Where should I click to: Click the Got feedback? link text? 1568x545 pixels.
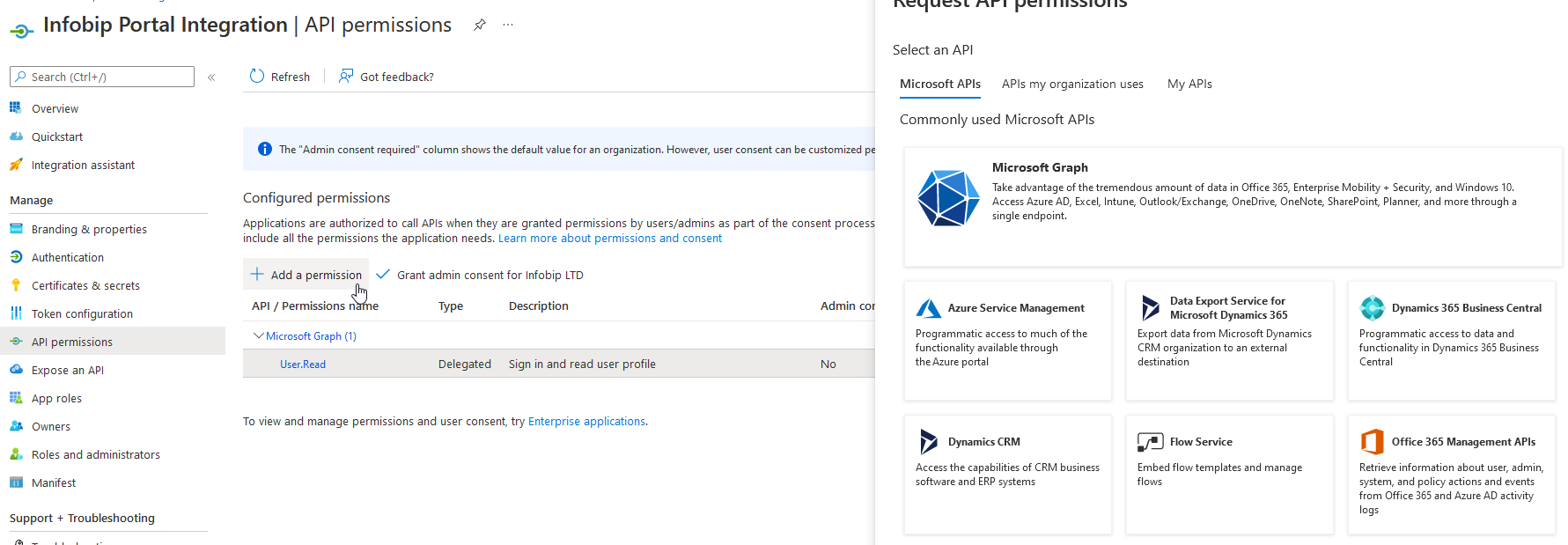[x=397, y=77]
